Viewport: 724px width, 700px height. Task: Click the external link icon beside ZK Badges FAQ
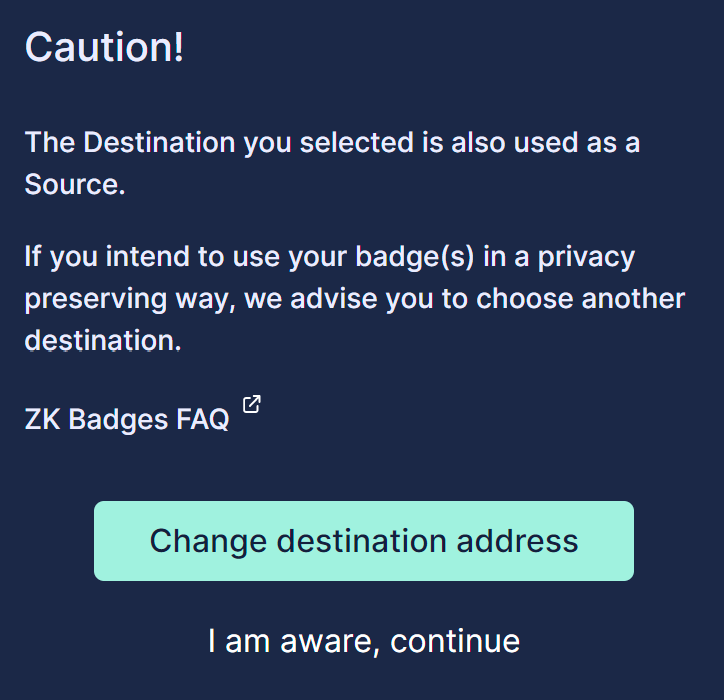(x=252, y=405)
